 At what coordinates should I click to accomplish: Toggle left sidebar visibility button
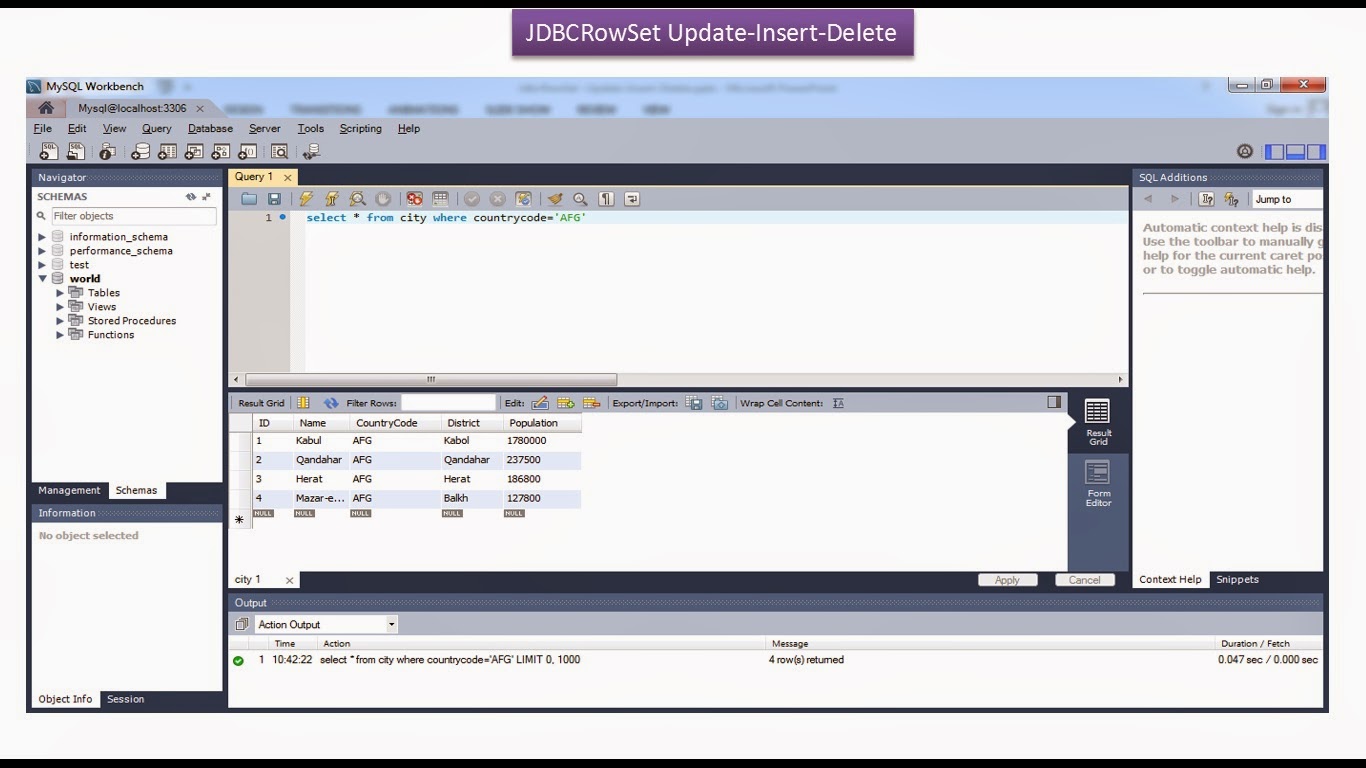pyautogui.click(x=1274, y=152)
